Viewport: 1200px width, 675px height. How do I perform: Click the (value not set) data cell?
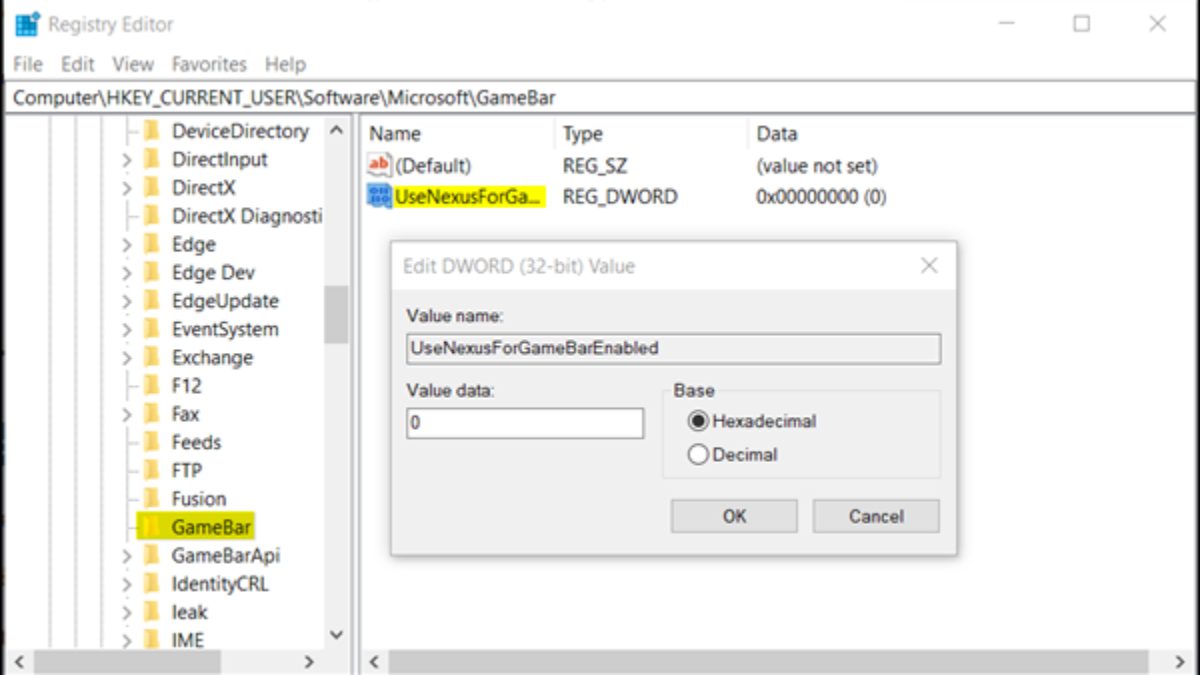click(x=817, y=166)
